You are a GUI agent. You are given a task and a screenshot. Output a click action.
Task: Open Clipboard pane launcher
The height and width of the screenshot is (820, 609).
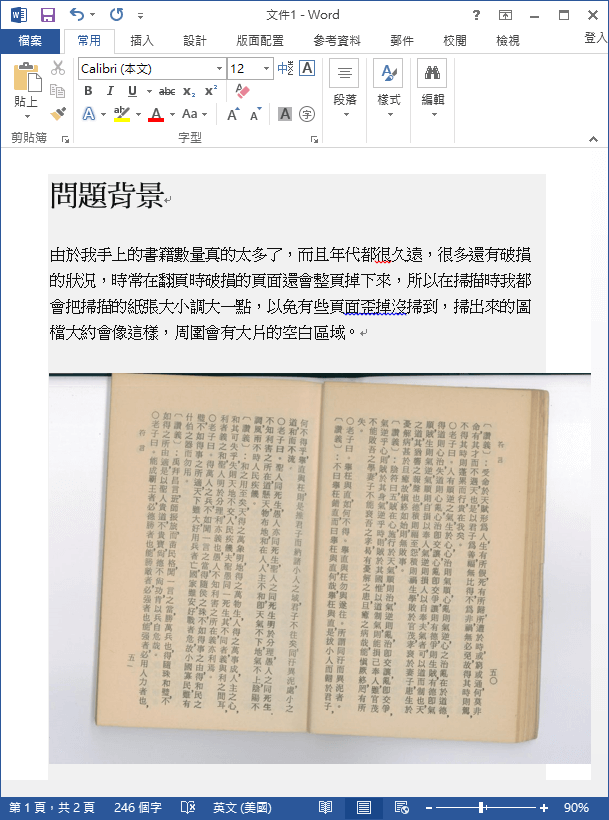coord(65,139)
